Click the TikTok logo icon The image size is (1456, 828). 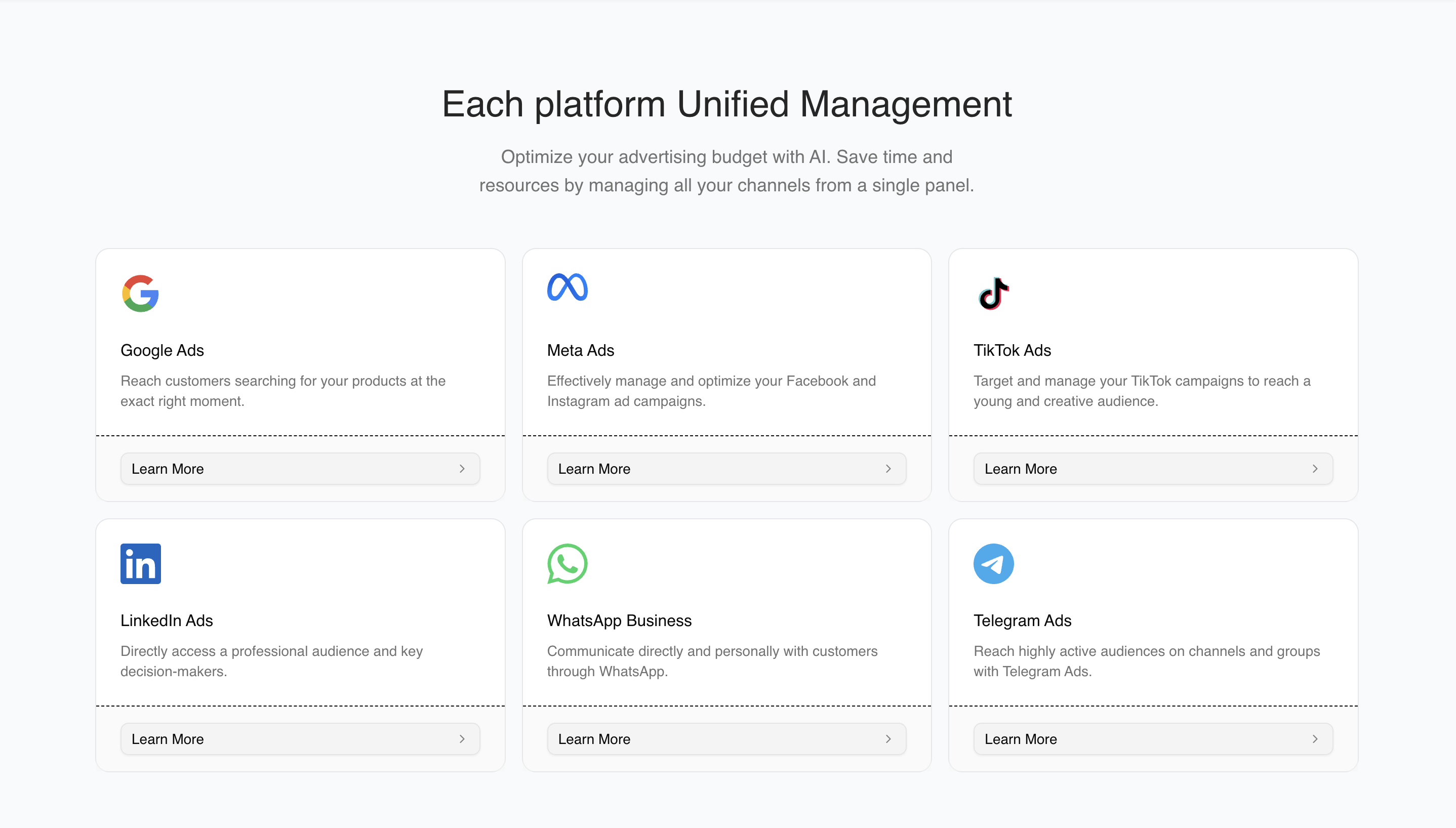click(993, 294)
